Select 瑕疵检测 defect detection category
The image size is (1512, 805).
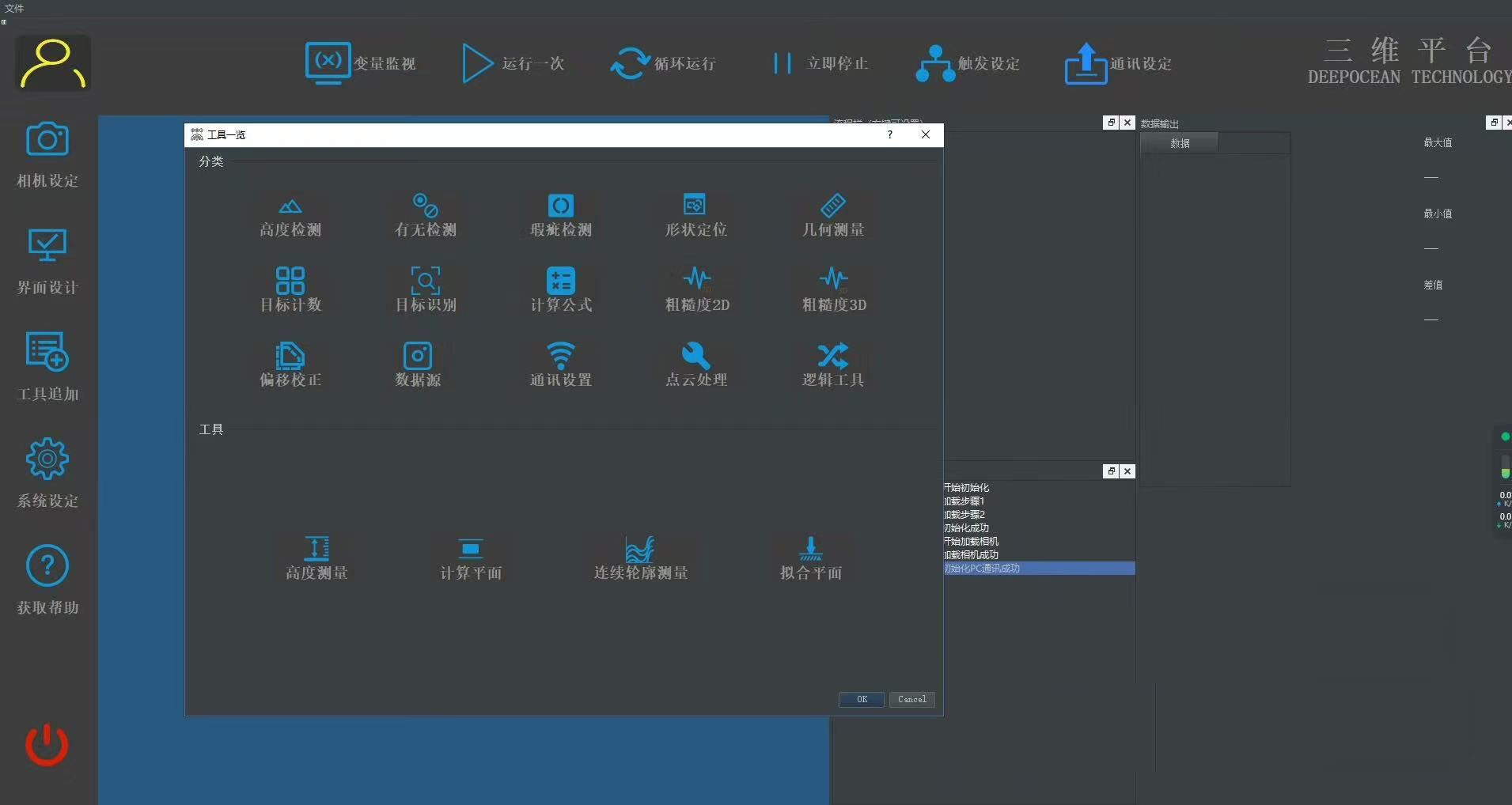(561, 217)
